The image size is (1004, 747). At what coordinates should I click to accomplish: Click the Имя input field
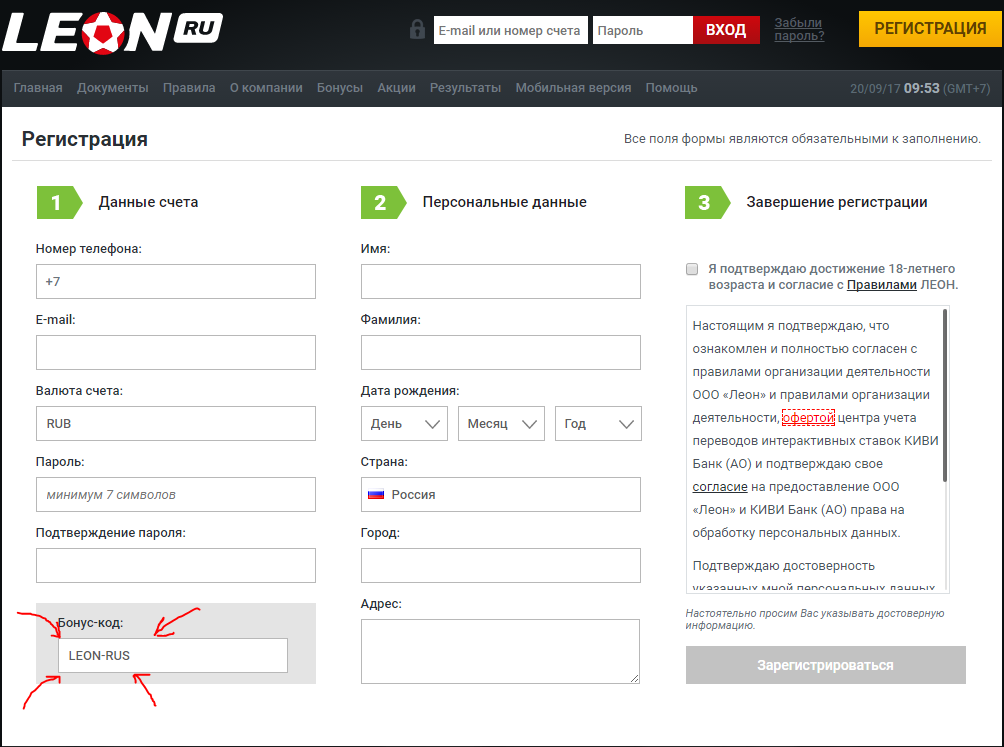pos(501,282)
